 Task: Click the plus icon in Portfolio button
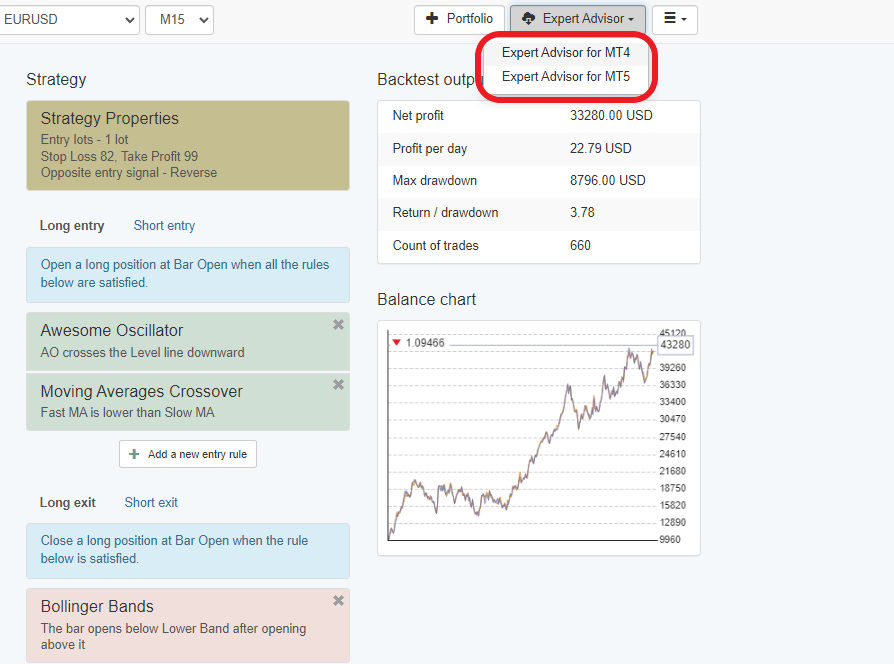tap(432, 19)
